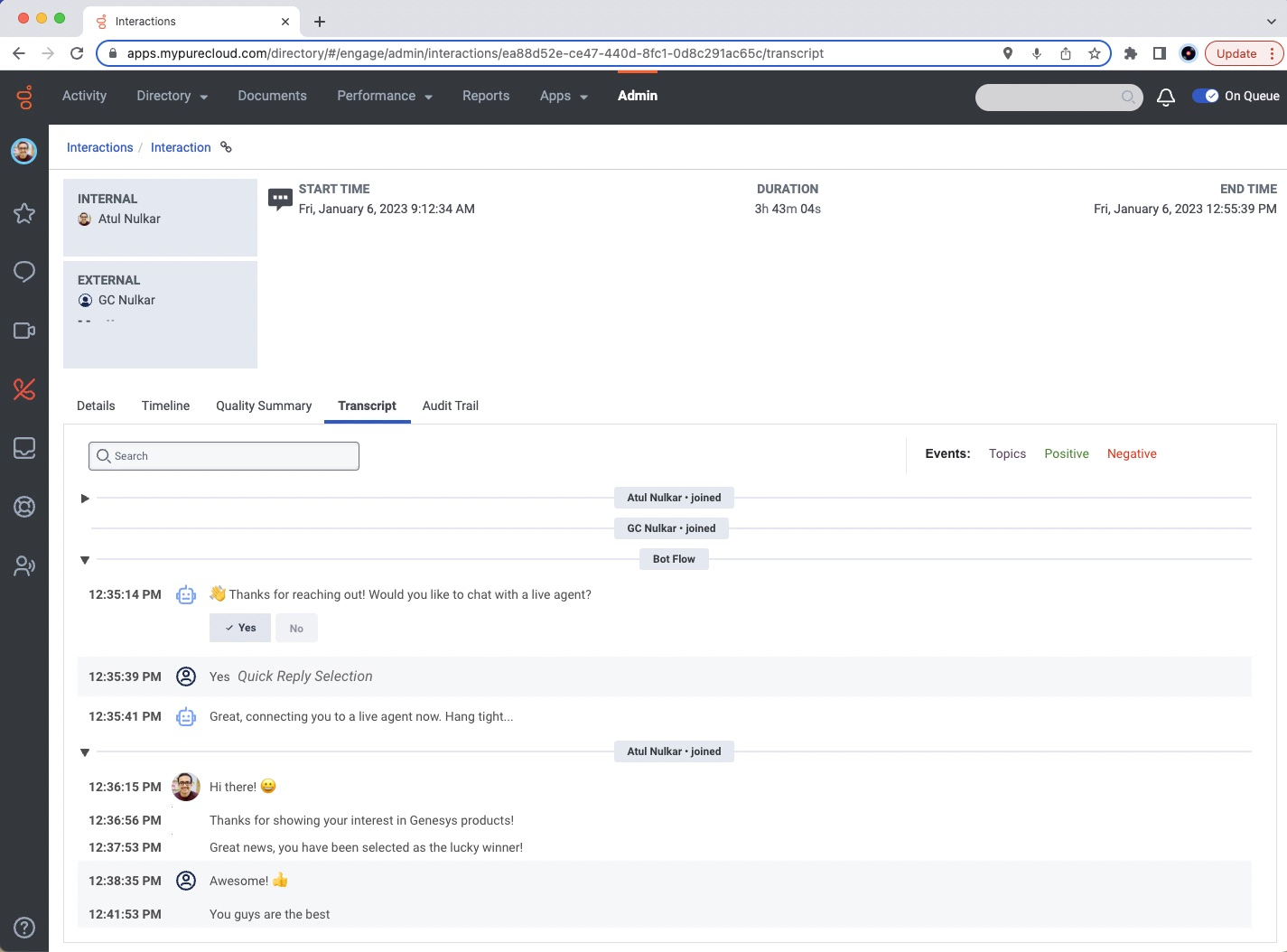This screenshot has width=1287, height=952.
Task: Open the Performance dropdown menu
Action: click(x=385, y=96)
